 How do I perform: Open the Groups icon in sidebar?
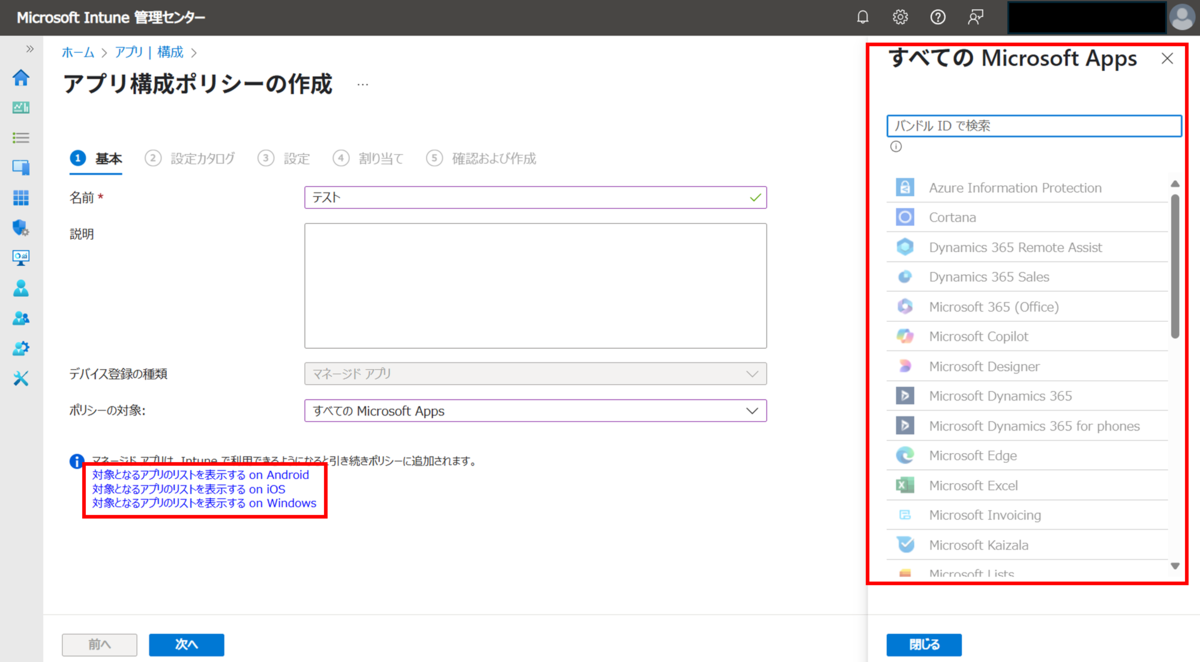point(20,318)
